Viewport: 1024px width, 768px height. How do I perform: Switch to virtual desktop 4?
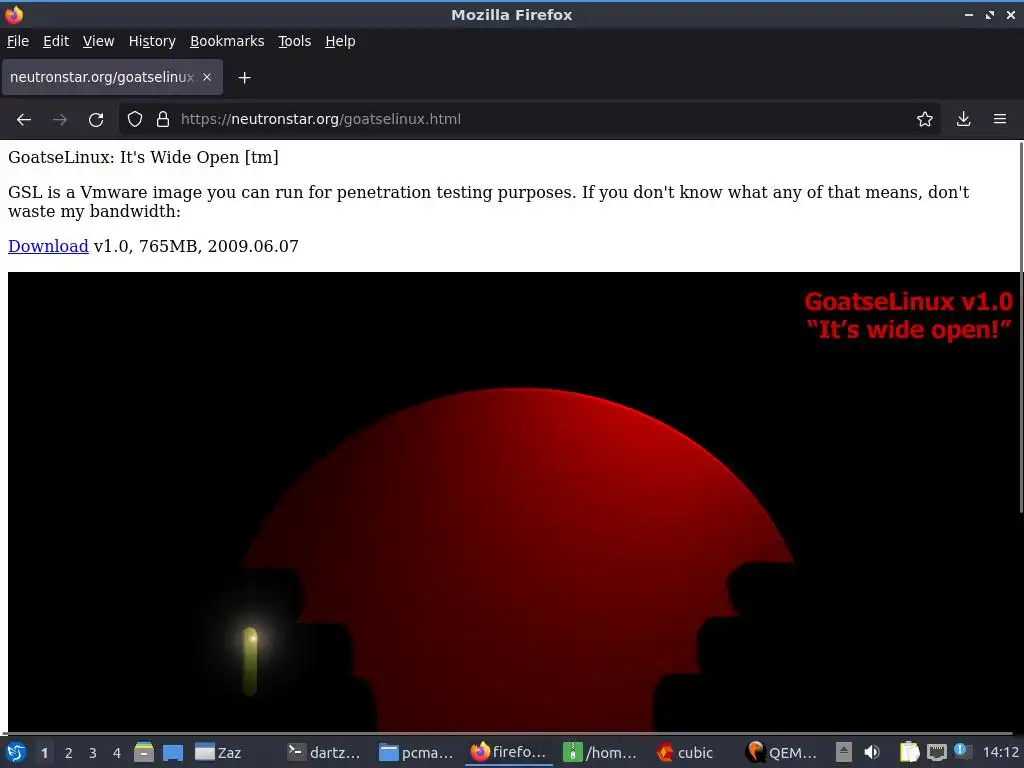click(x=117, y=753)
